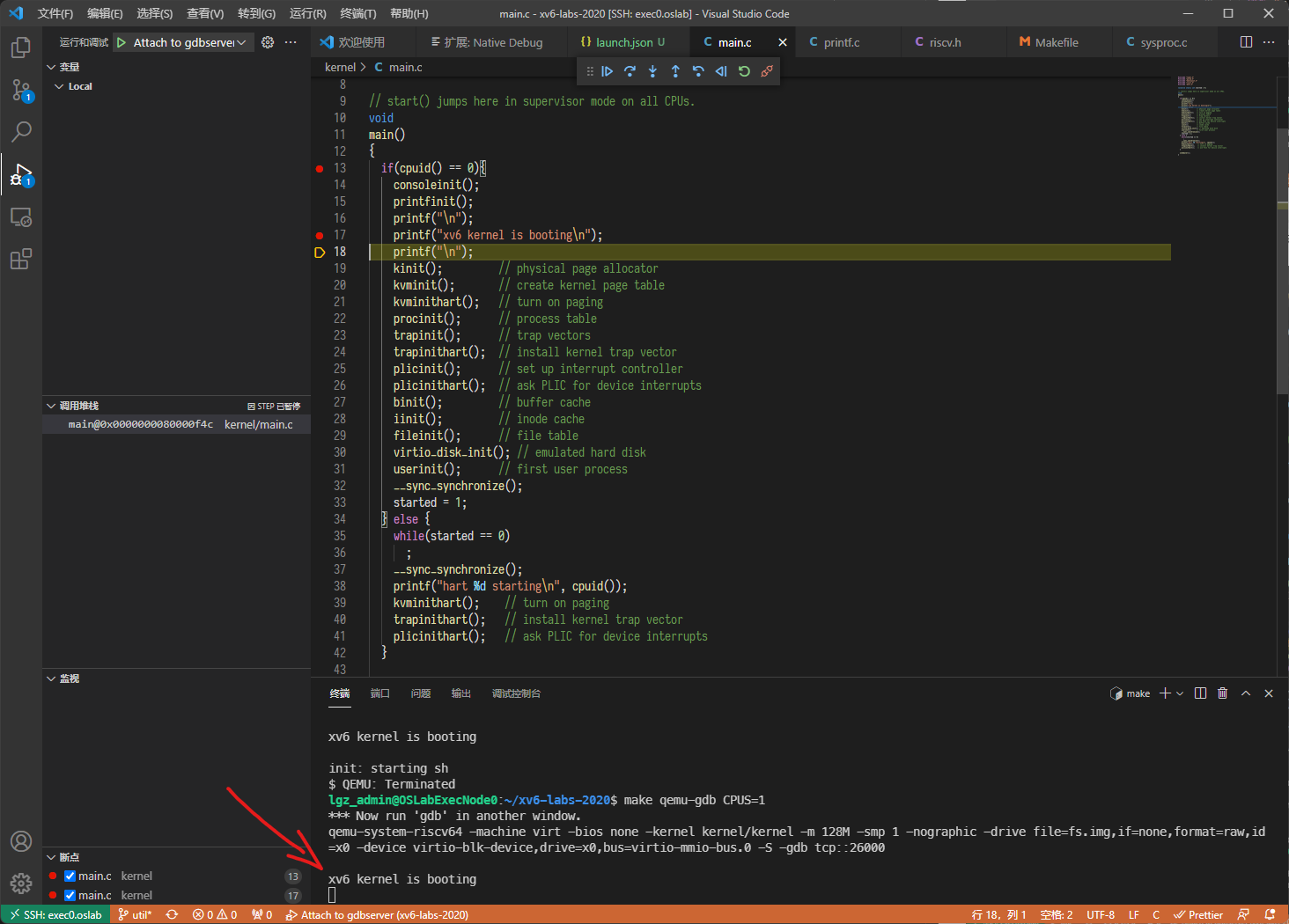Viewport: 1289px width, 924px height.
Task: Click the debug Restart icon
Action: 744,71
